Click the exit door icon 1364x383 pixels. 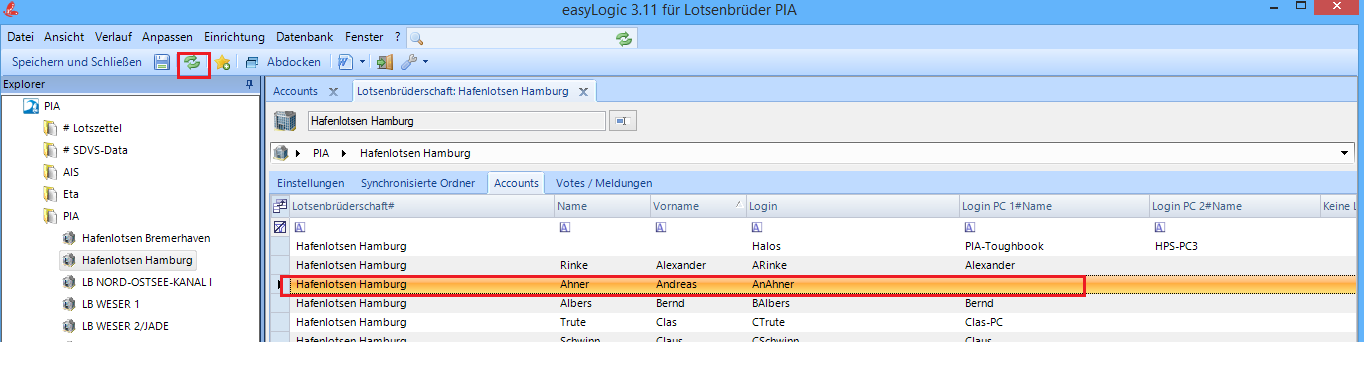click(x=384, y=62)
